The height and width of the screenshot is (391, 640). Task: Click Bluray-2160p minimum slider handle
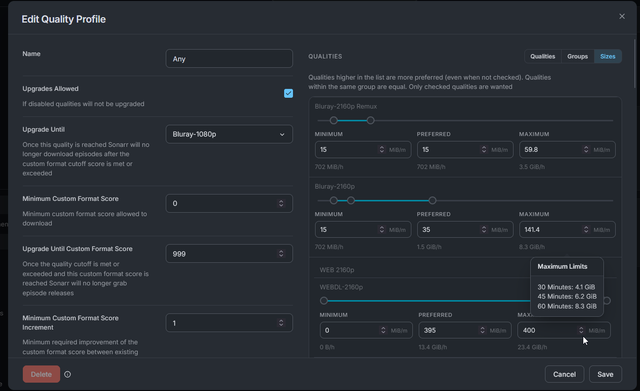(333, 200)
